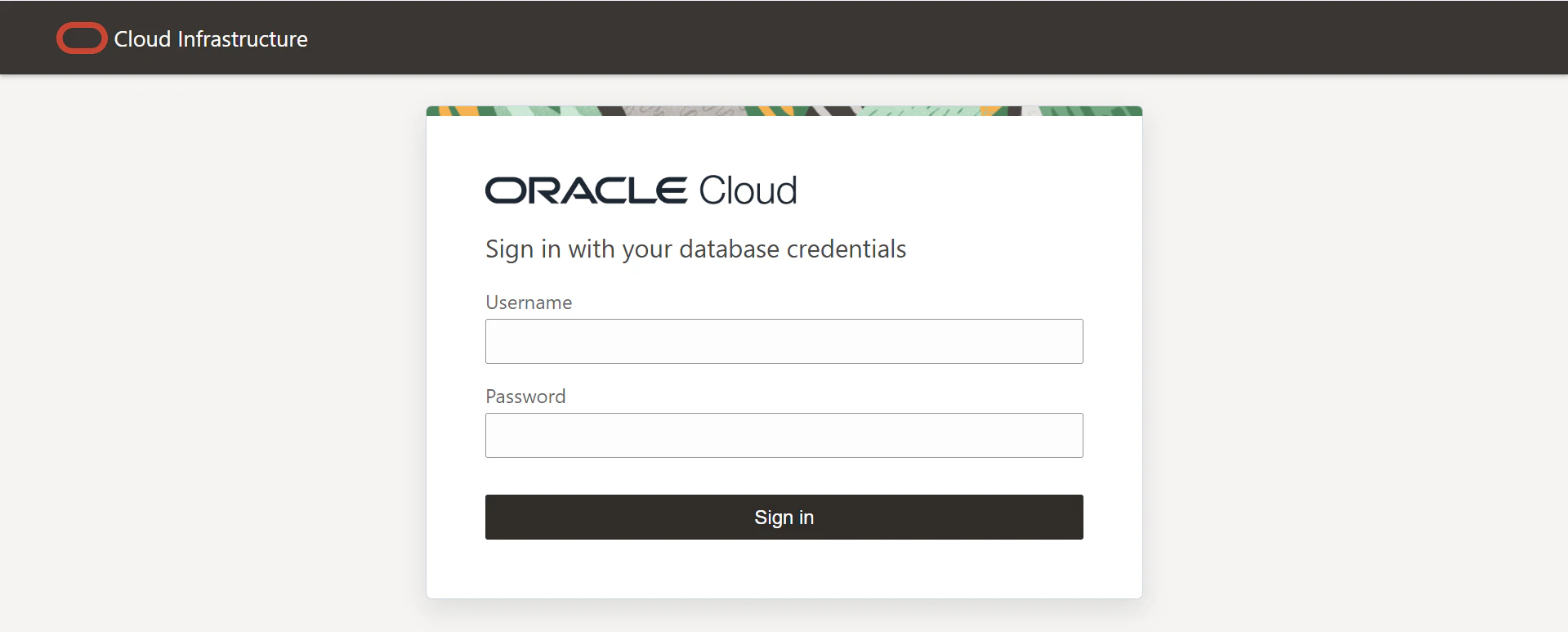Click the Sign in button
The height and width of the screenshot is (632, 1568).
tap(784, 517)
